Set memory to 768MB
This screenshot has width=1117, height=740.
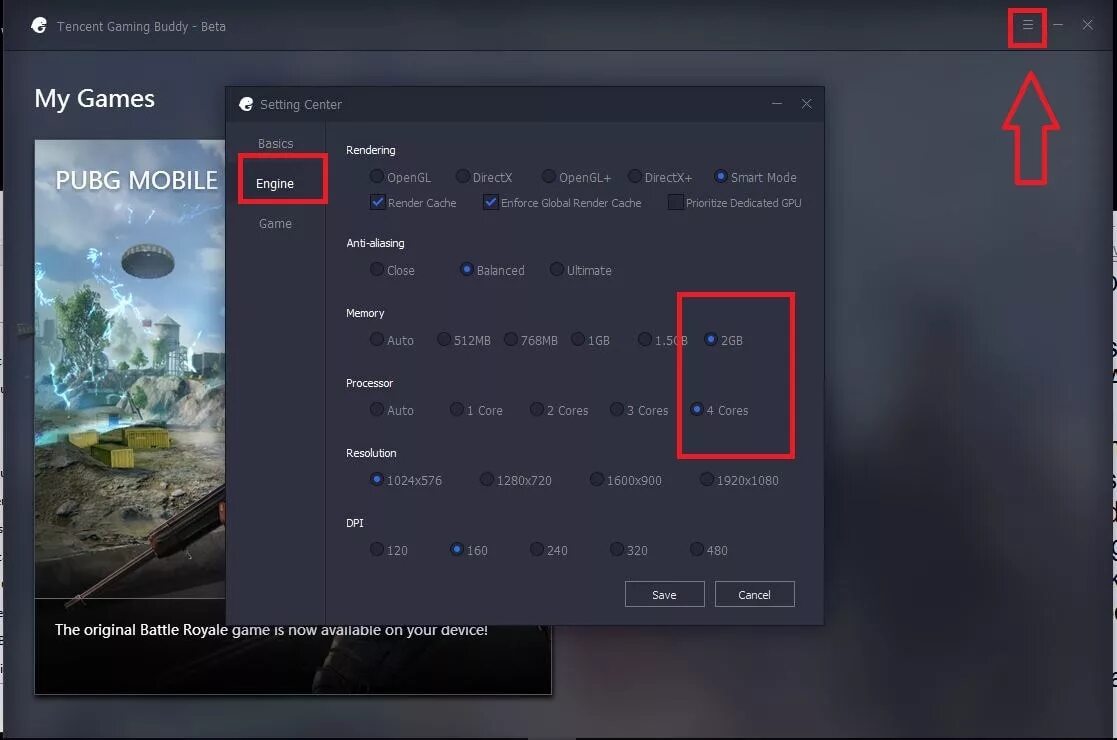511,340
